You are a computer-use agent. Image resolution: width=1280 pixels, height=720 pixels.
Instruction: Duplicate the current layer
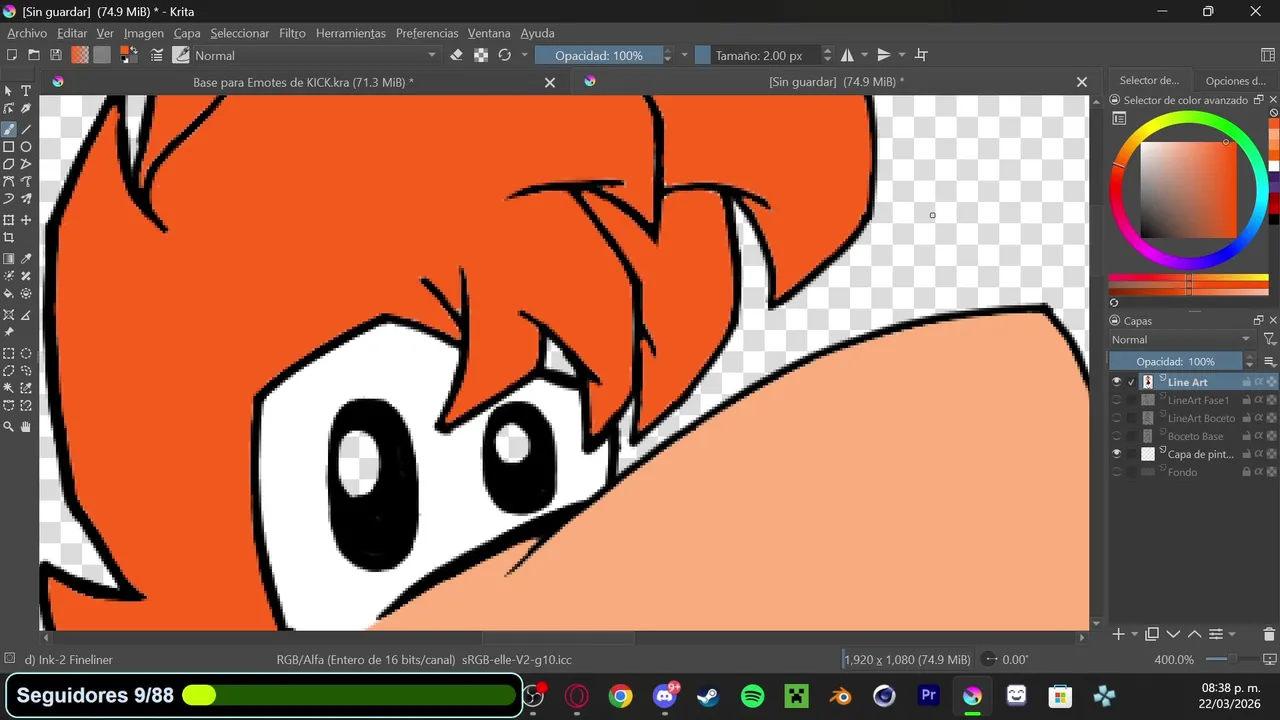click(x=1152, y=634)
